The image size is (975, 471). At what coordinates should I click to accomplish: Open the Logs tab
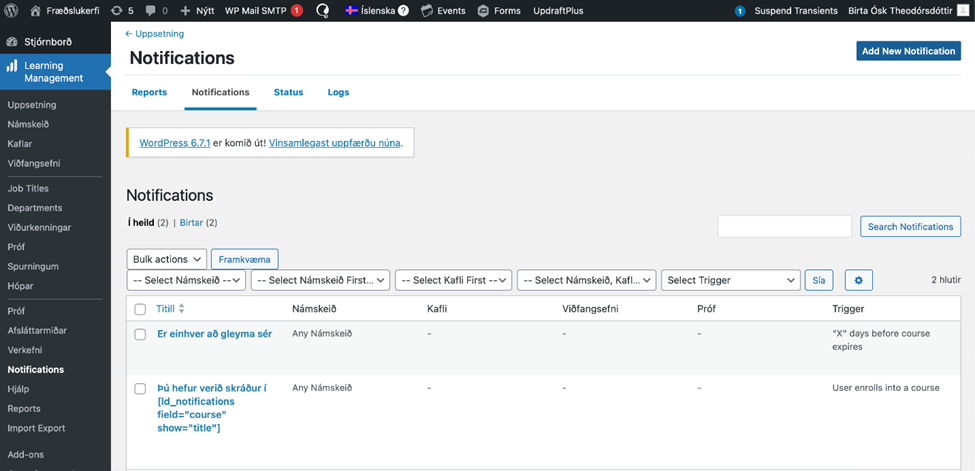click(338, 92)
